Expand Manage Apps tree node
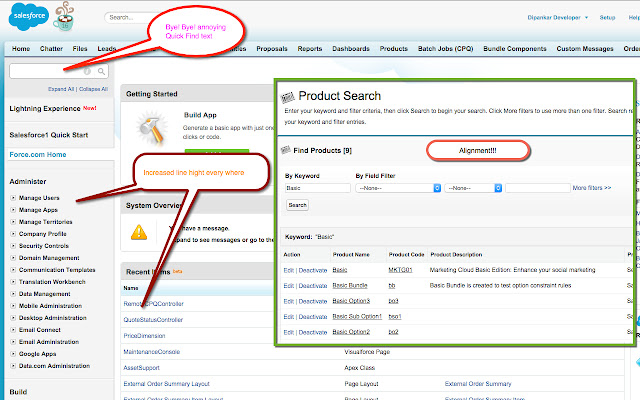Image resolution: width=640 pixels, height=400 pixels. click(13, 210)
